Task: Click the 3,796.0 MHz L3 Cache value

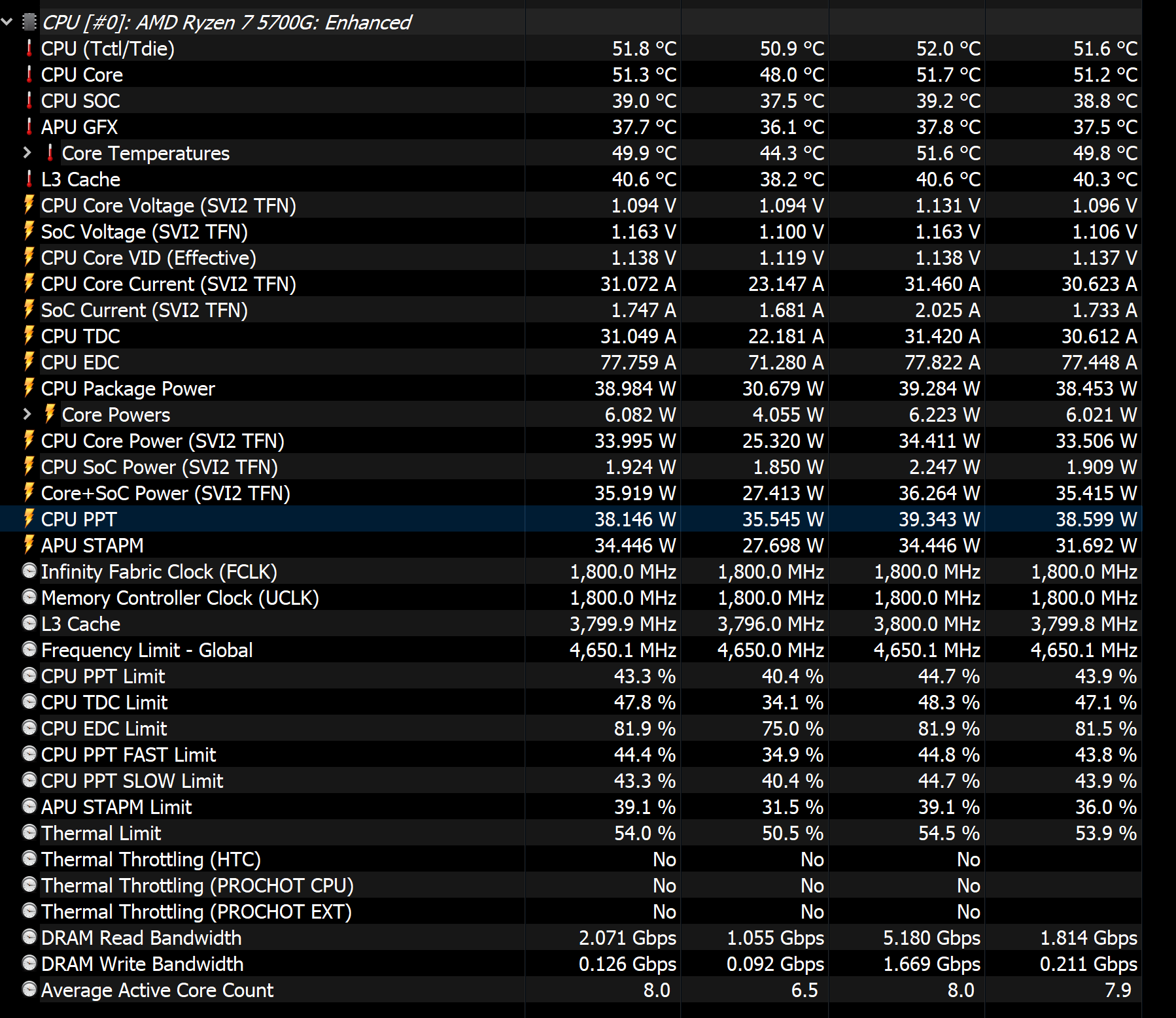Action: [x=770, y=624]
